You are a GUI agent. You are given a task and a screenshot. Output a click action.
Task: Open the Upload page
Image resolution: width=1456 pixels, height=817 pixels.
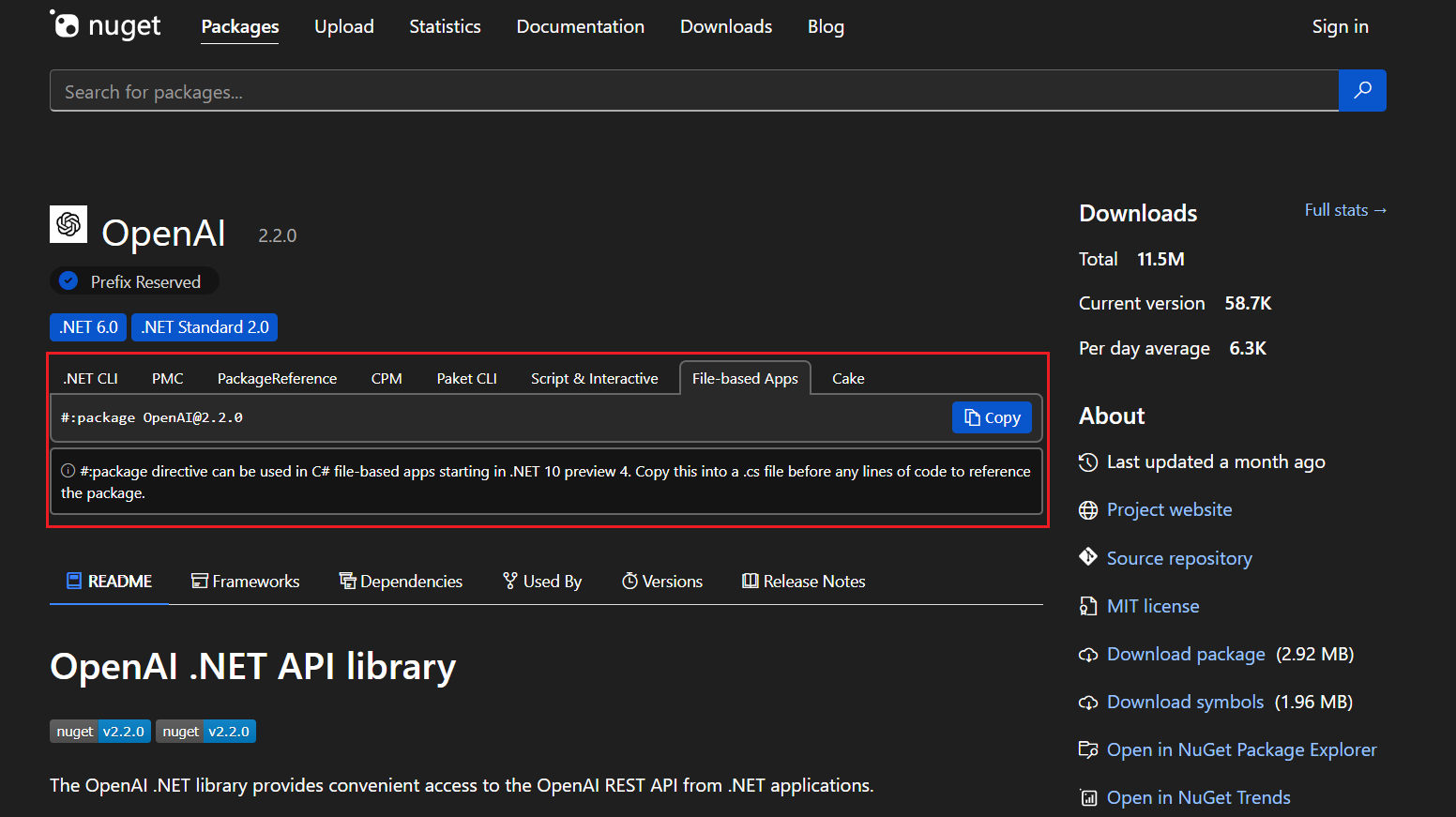pos(344,26)
